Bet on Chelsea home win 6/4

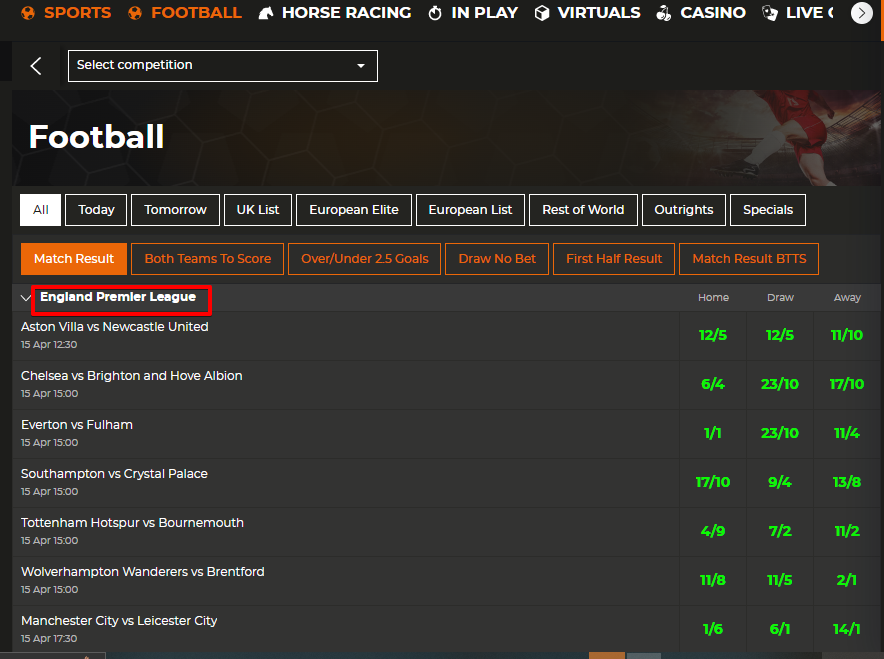(713, 384)
